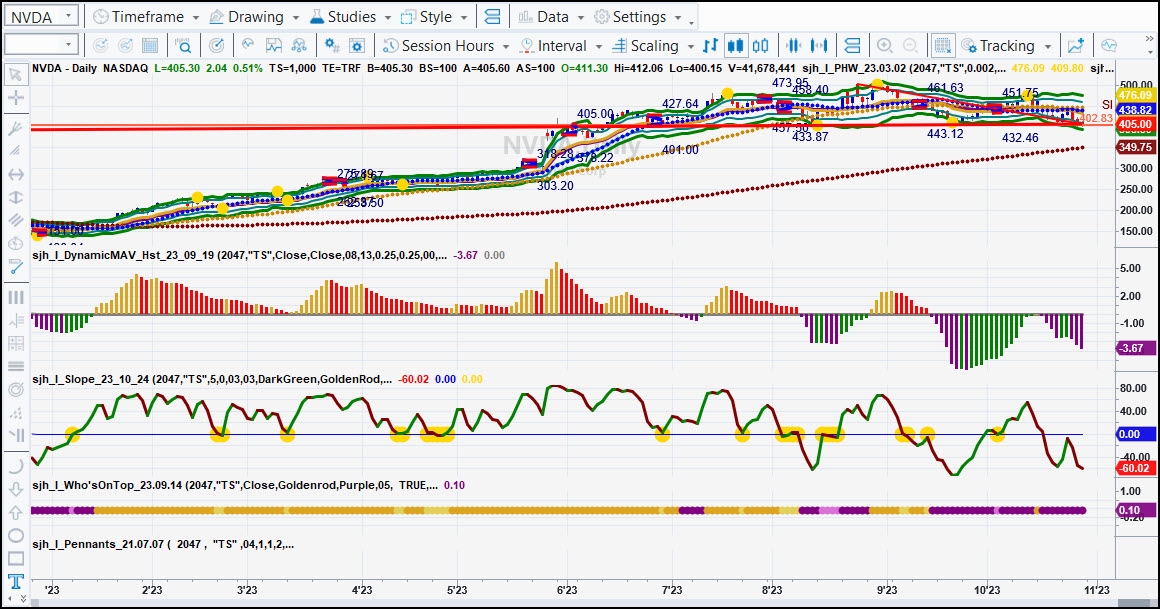Click the window settings gear icon
Viewport: 1160px width, 609px height.
coord(357,46)
